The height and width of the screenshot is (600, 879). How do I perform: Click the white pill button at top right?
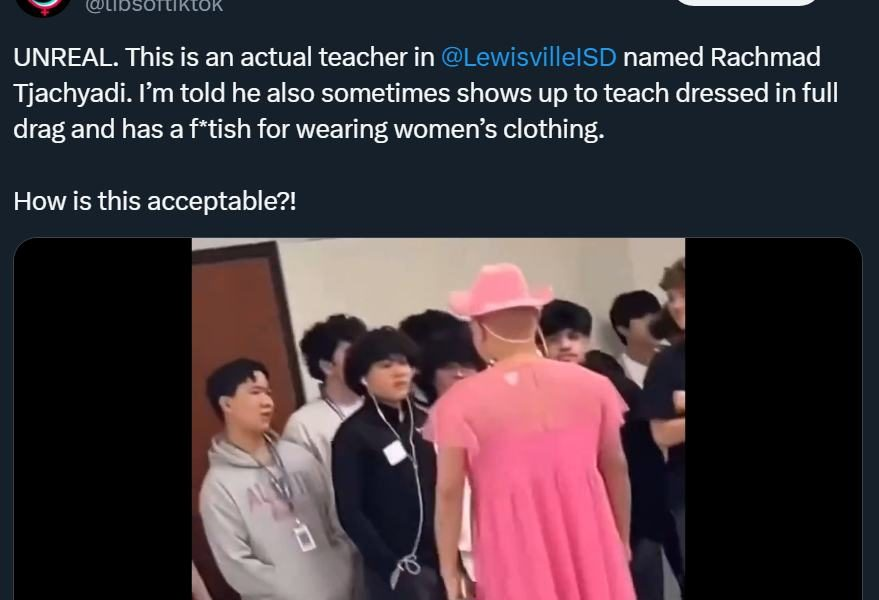(x=747, y=2)
